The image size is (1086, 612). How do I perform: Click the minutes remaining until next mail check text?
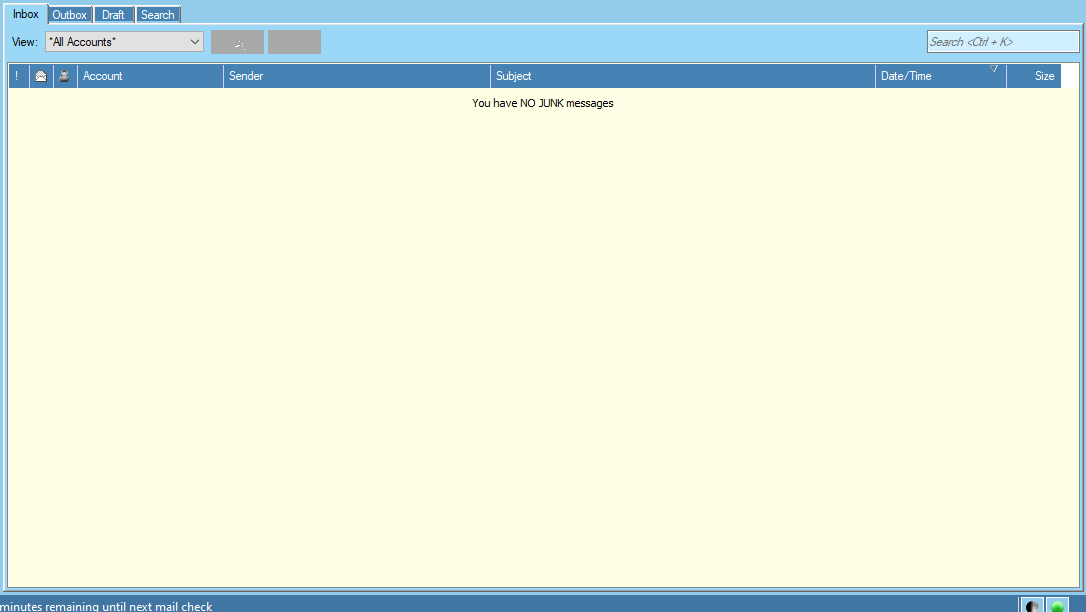tap(106, 606)
